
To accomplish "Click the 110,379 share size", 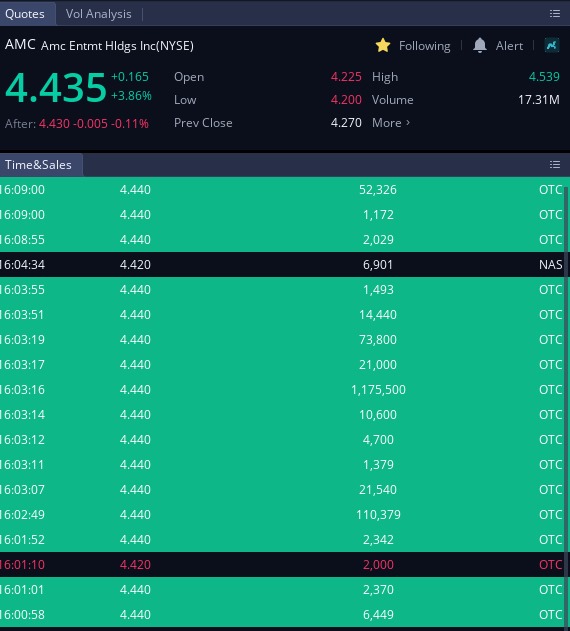I will 378,514.
